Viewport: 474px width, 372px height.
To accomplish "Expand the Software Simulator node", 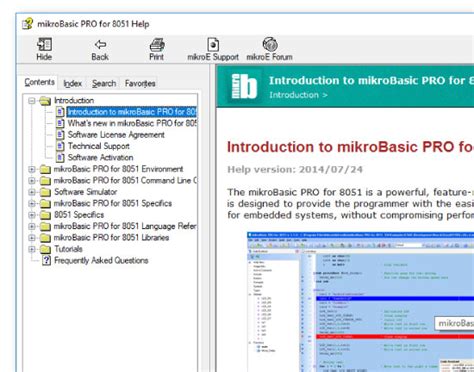I will point(32,192).
